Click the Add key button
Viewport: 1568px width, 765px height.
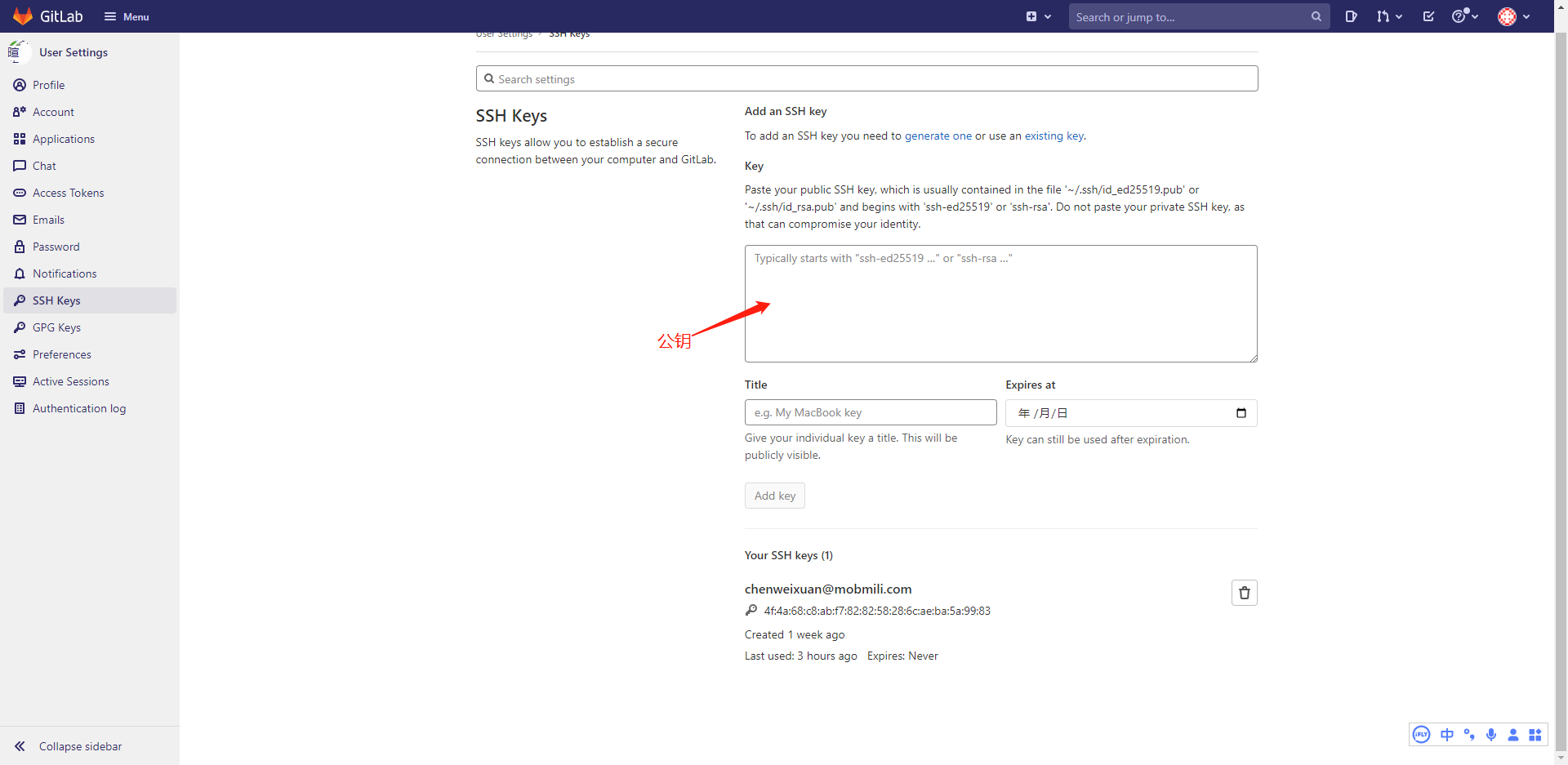click(775, 496)
